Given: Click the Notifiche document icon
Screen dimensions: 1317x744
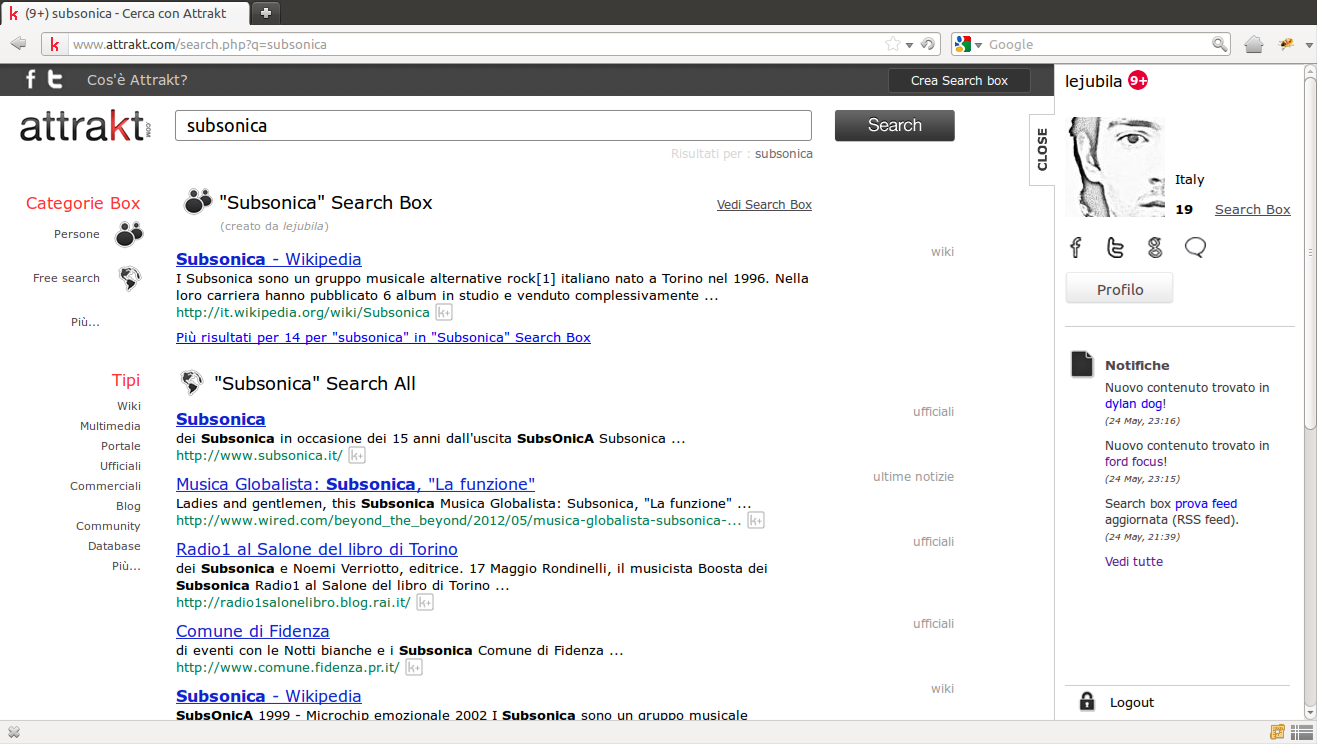Looking at the screenshot, I should (x=1082, y=364).
